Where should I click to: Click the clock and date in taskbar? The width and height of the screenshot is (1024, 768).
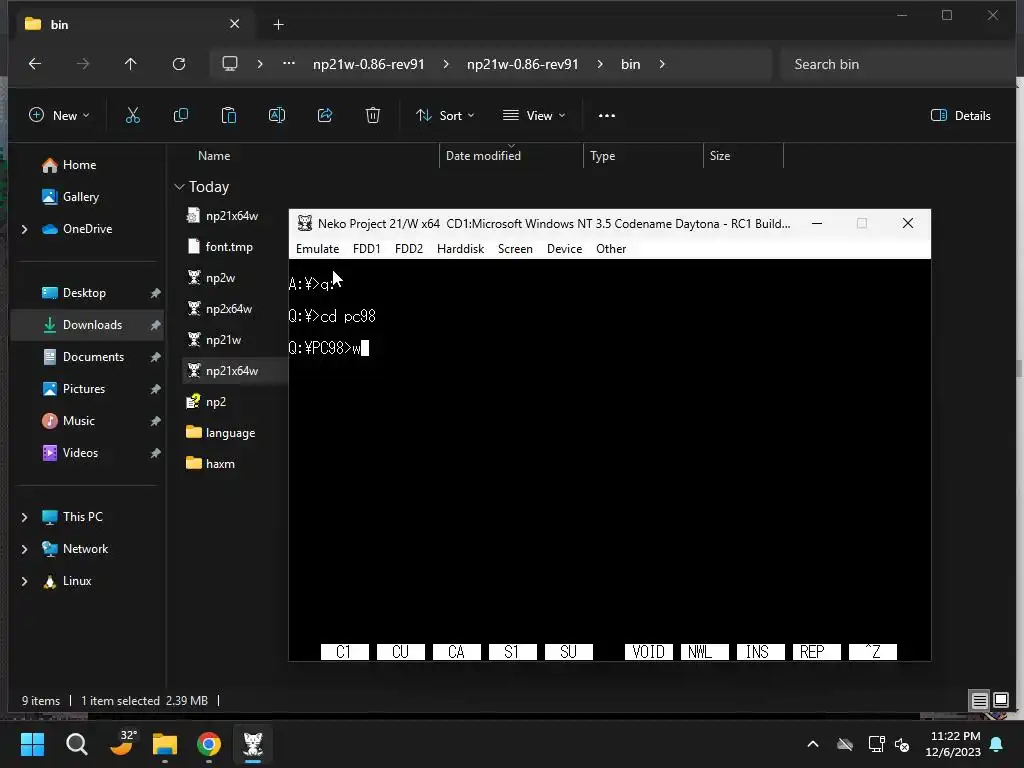[953, 744]
